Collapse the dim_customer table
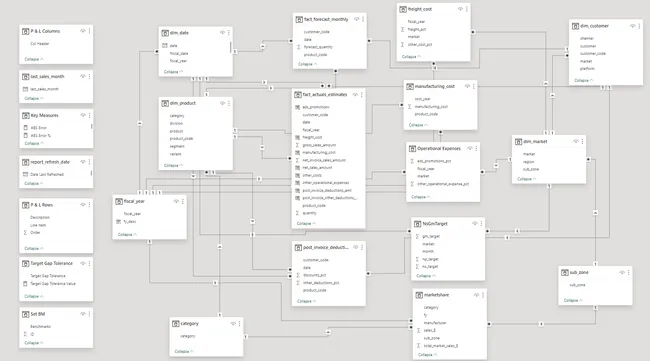Screen dimensions: 650x361 tap(584, 80)
